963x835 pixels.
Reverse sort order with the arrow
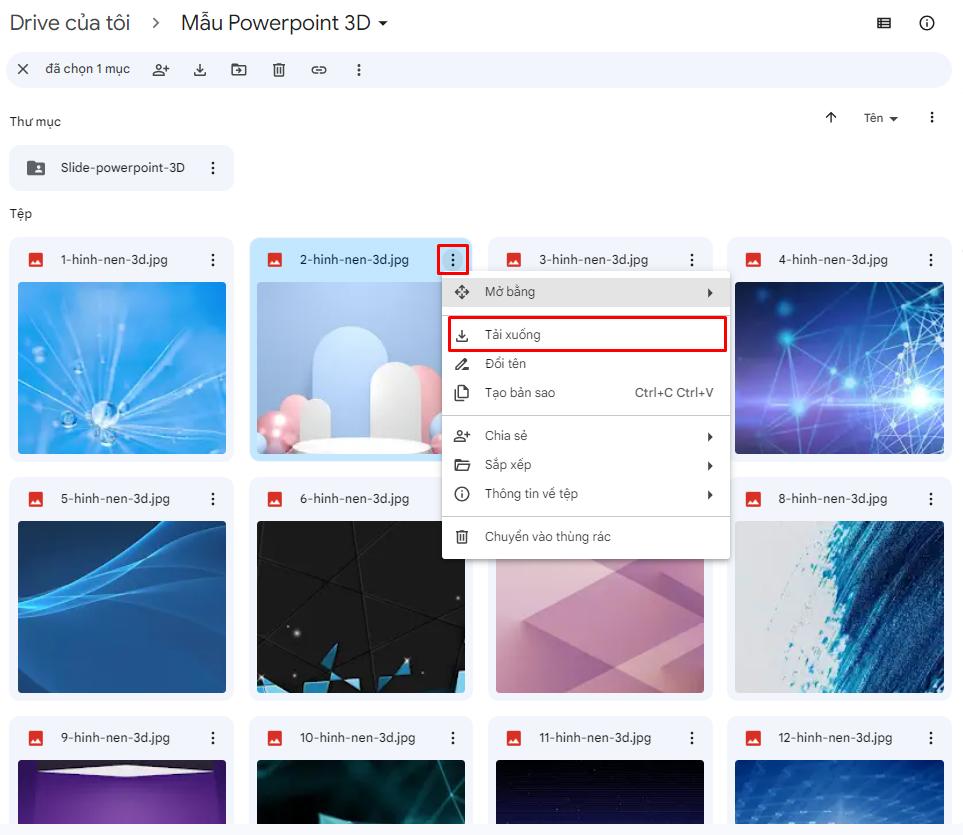click(831, 117)
